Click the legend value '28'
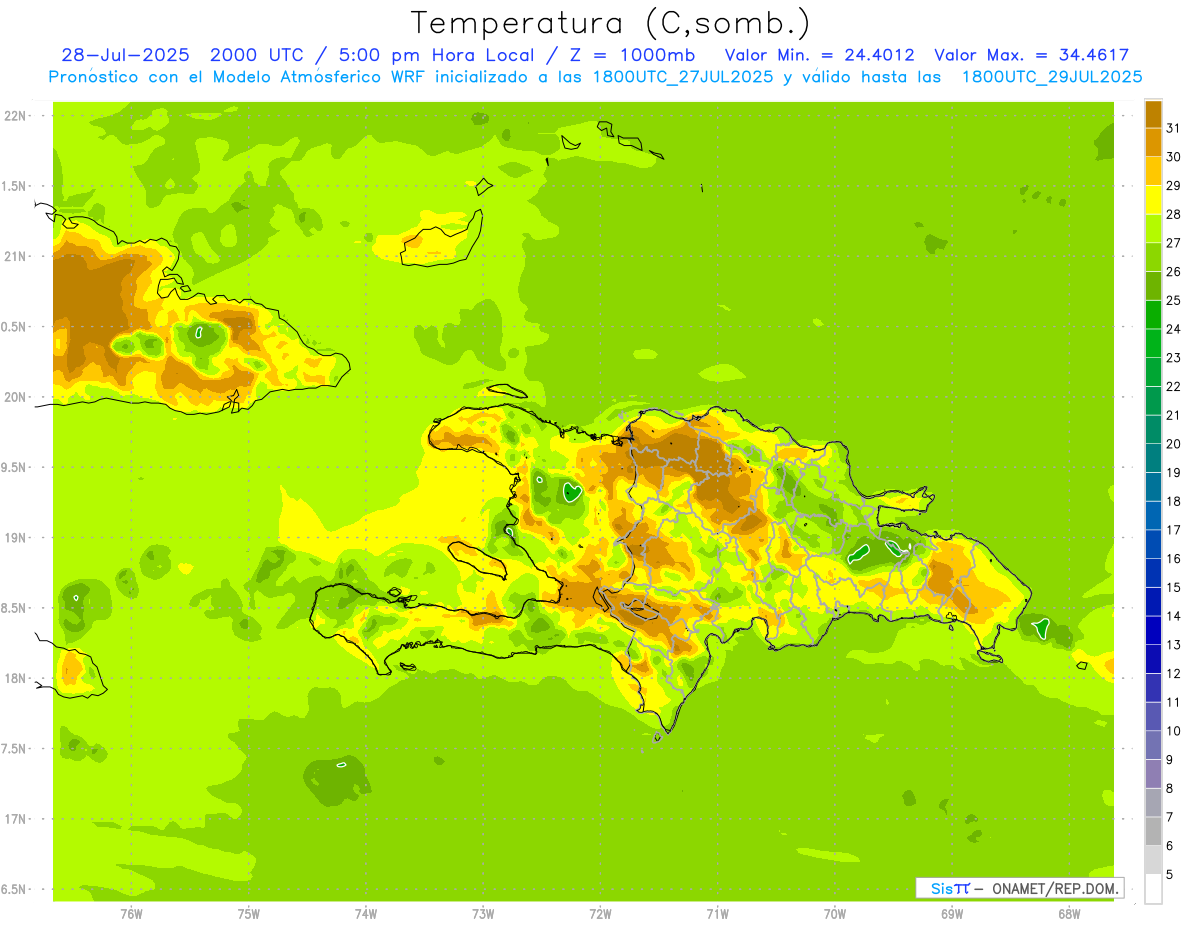The width and height of the screenshot is (1200, 927). [x=1174, y=214]
